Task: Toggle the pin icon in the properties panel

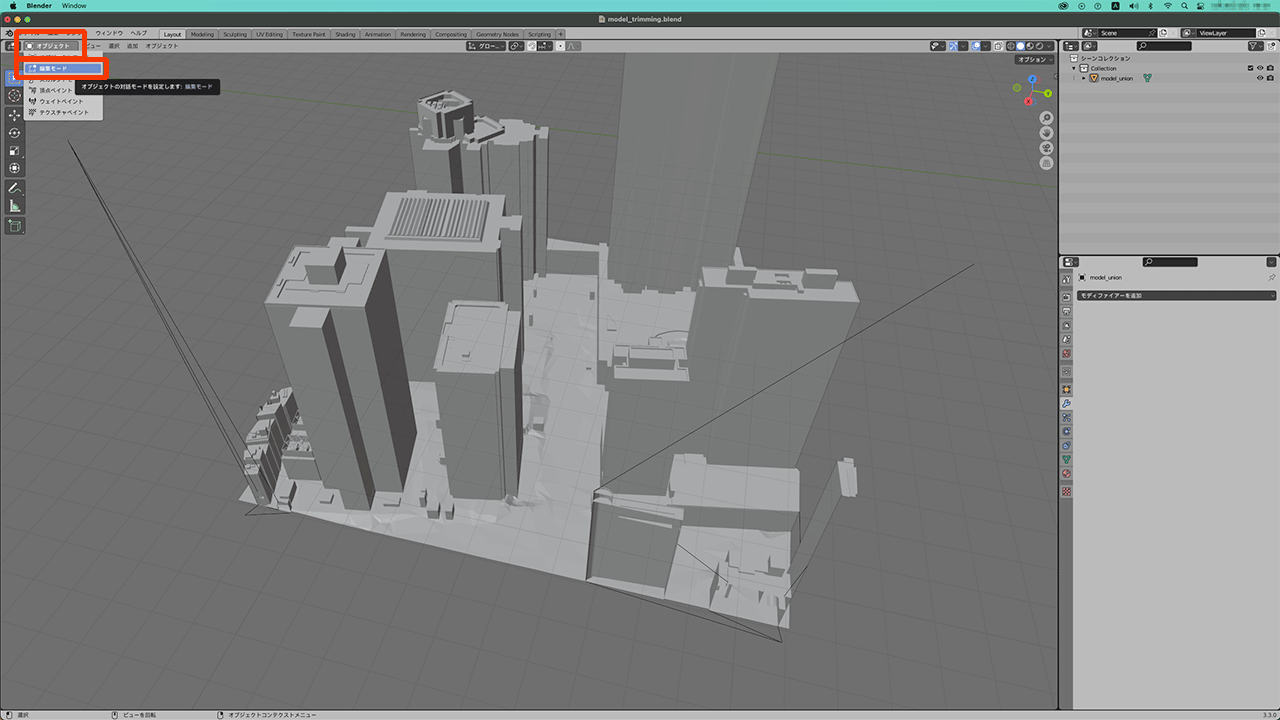Action: 1271,277
